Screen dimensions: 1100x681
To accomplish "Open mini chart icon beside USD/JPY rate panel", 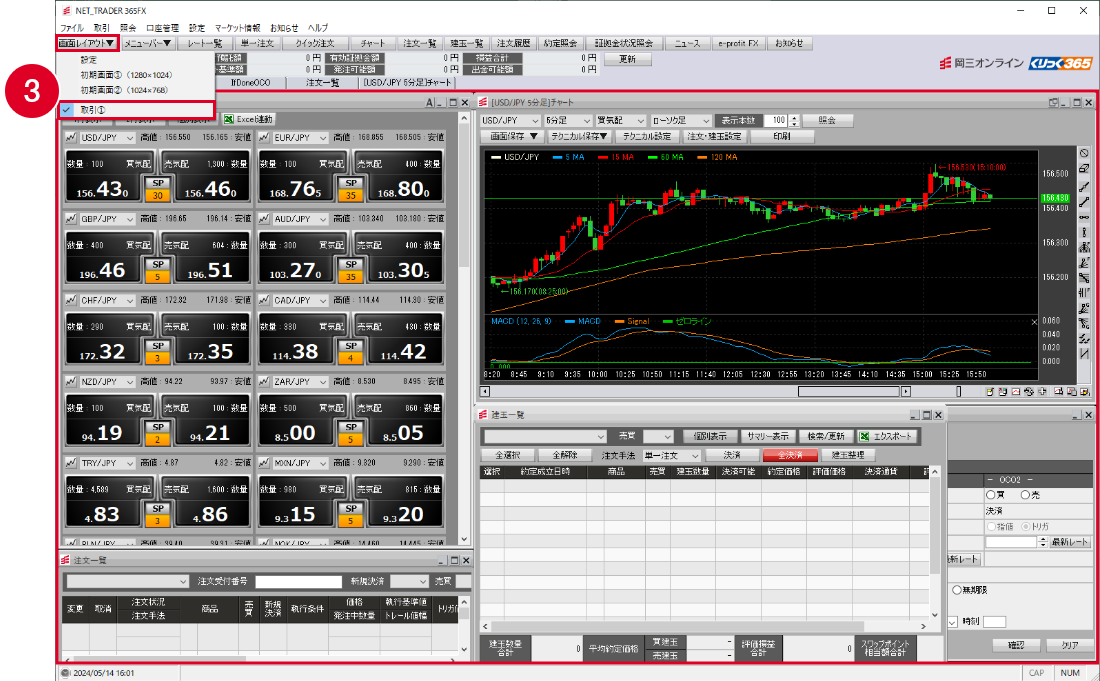I will click(71, 138).
